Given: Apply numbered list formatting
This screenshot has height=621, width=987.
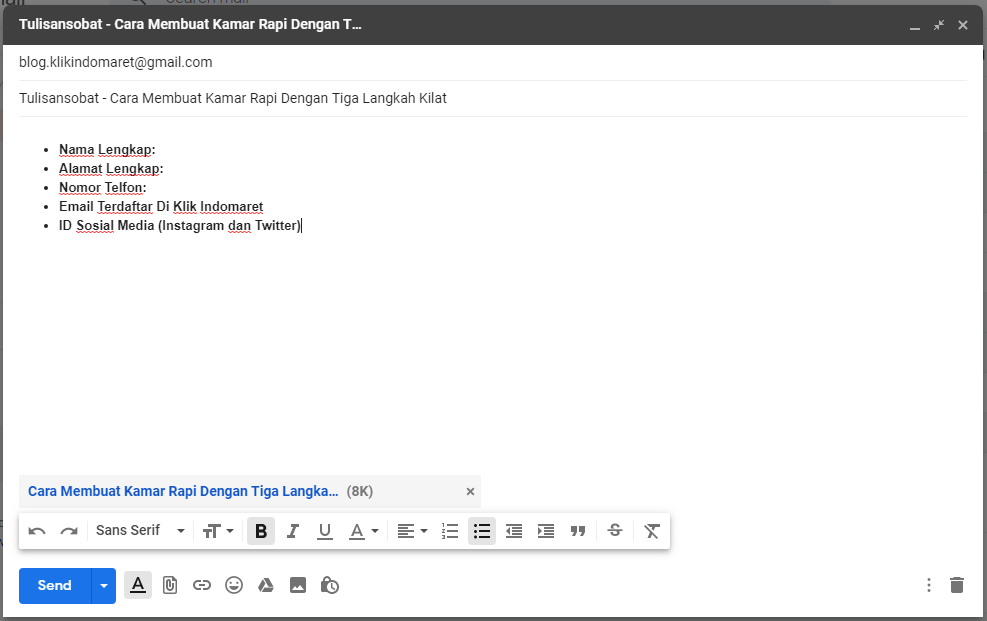Looking at the screenshot, I should 450,531.
